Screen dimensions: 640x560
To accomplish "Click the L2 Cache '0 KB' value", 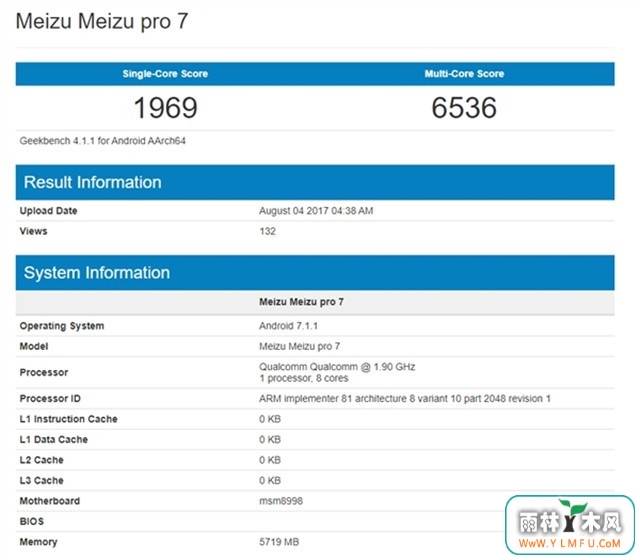I will (270, 460).
